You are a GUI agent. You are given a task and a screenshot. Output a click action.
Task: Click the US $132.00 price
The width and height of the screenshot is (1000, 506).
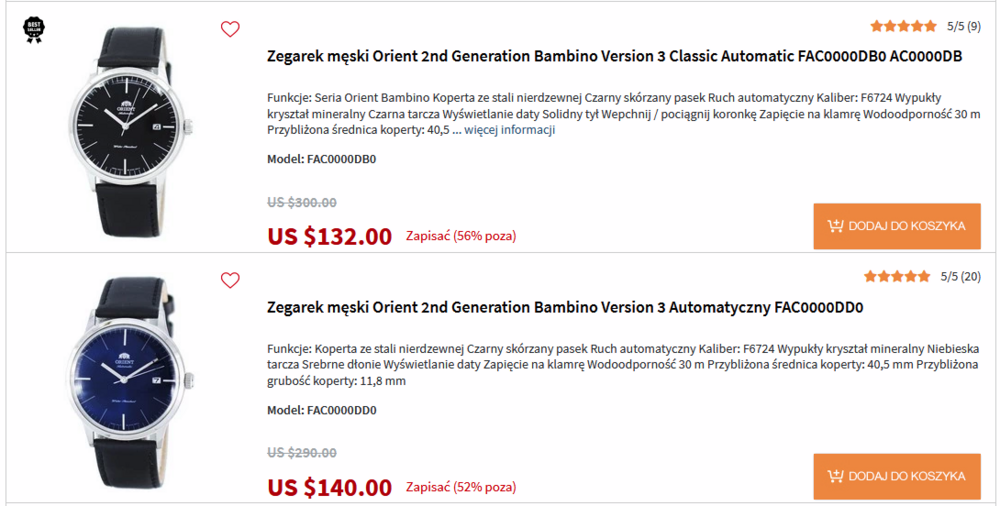click(329, 236)
